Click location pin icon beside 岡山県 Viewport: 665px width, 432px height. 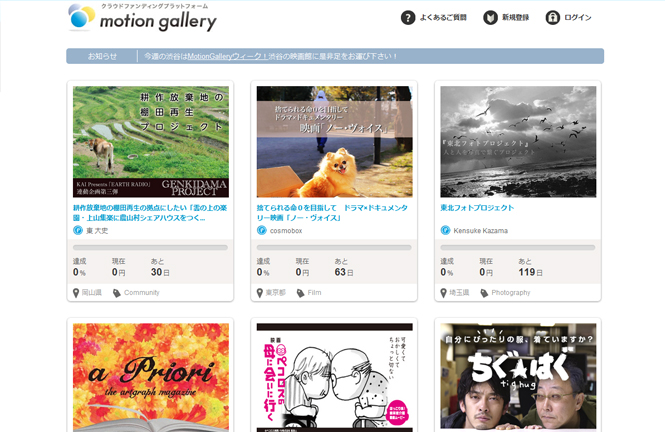pyautogui.click(x=77, y=293)
